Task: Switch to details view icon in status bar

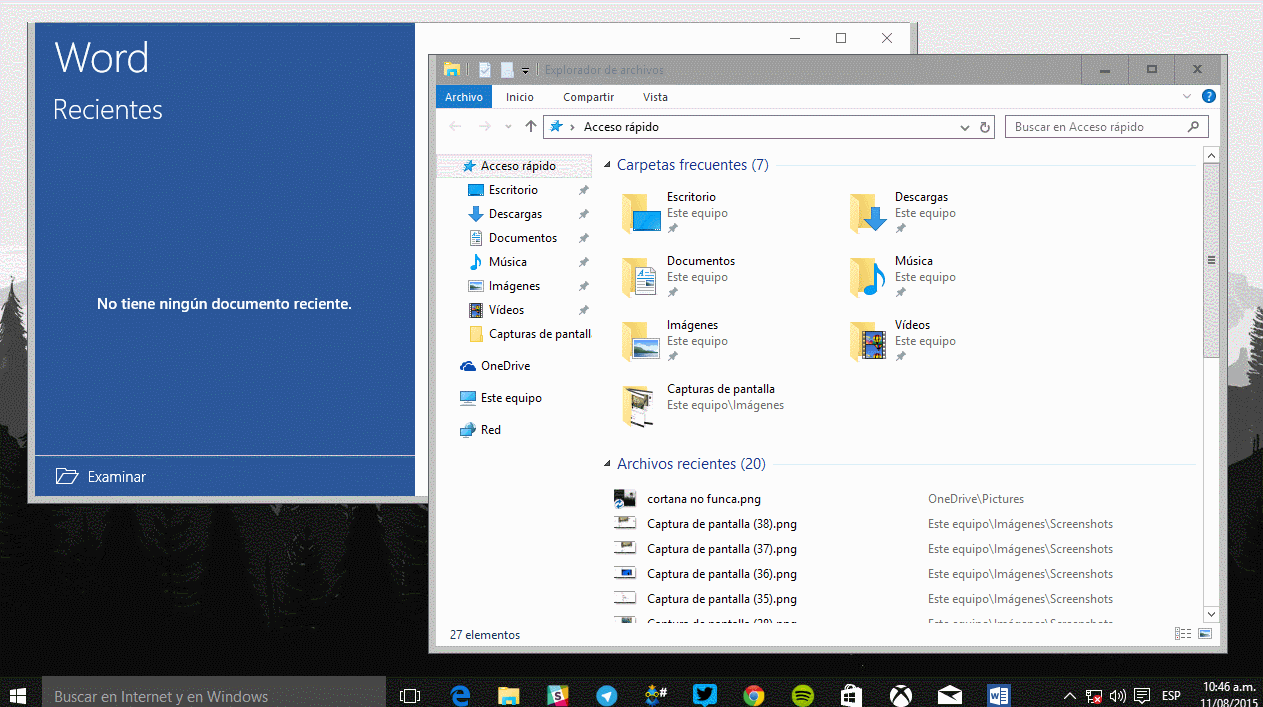Action: pos(1183,634)
